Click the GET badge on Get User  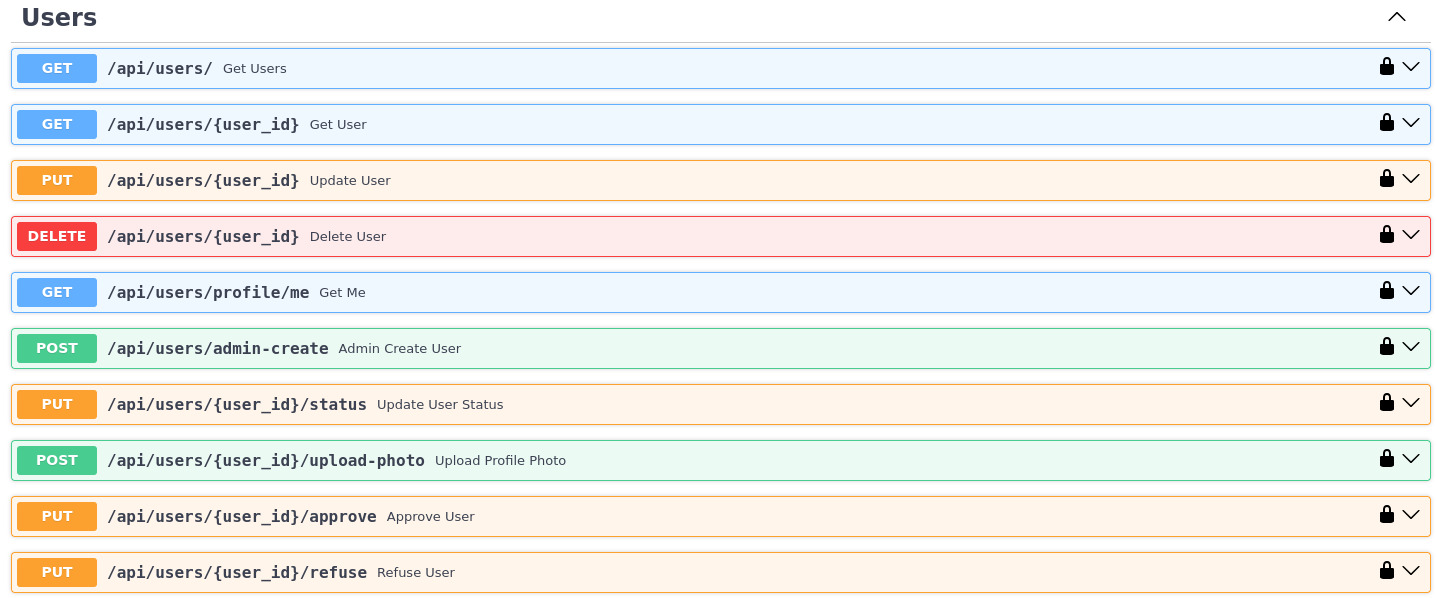tap(56, 124)
